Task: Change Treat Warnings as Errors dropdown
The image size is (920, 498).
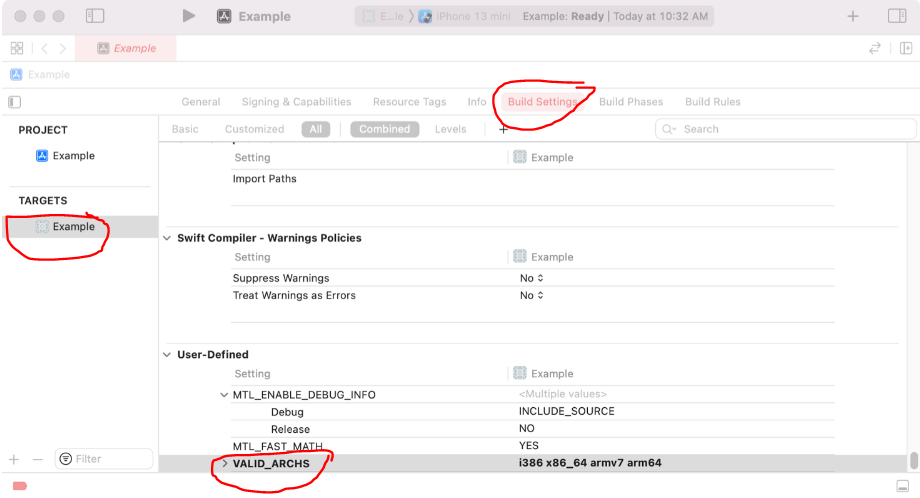Action: pyautogui.click(x=532, y=295)
